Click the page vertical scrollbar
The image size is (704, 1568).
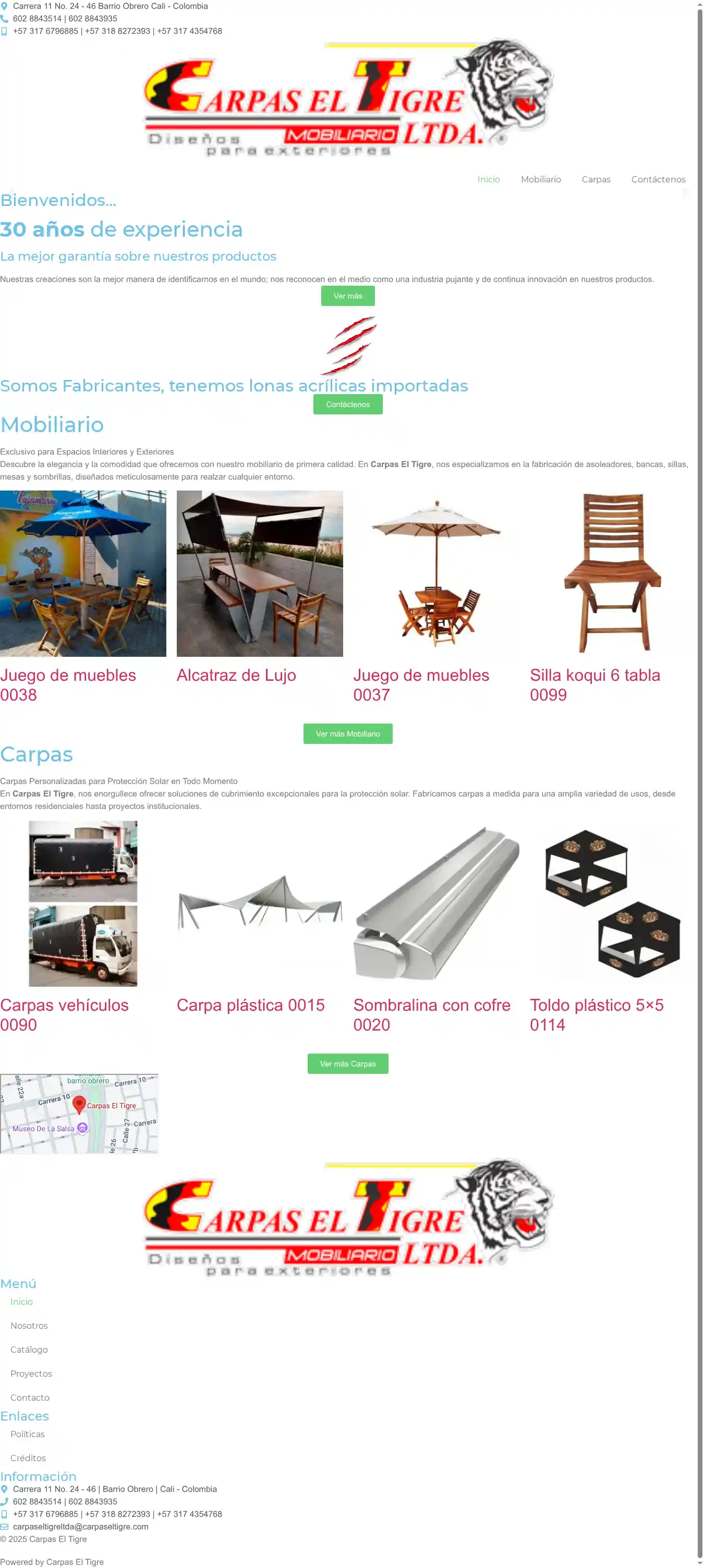[x=700, y=784]
